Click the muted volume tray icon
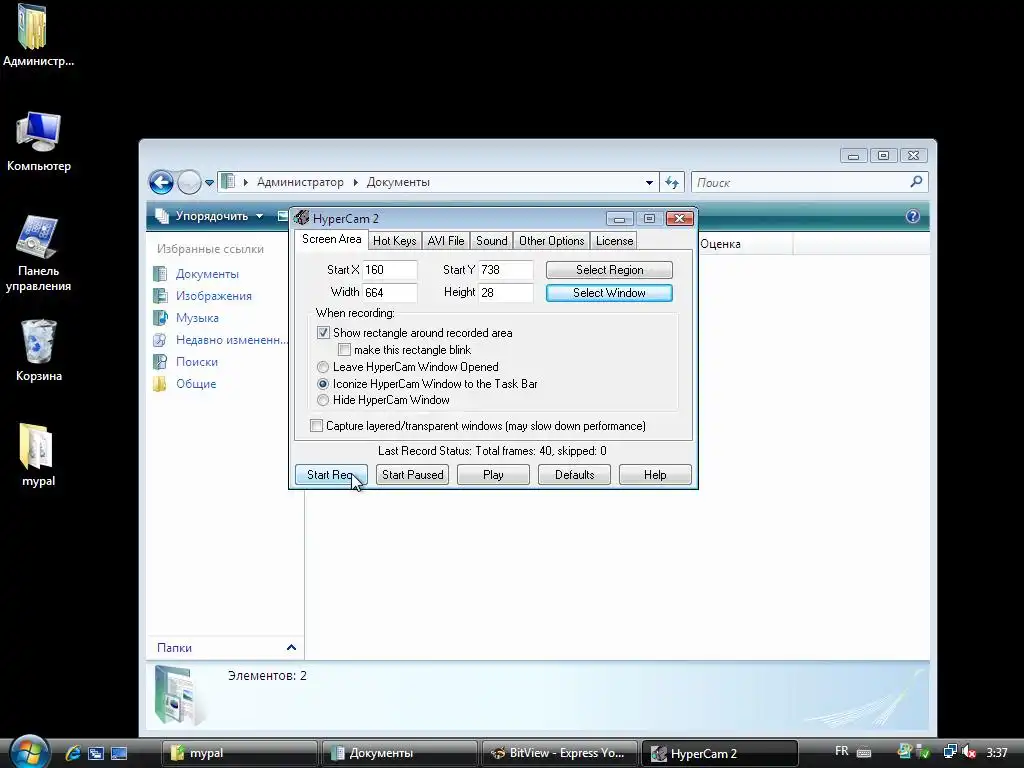Screen dimensions: 1024x768 (x=969, y=752)
